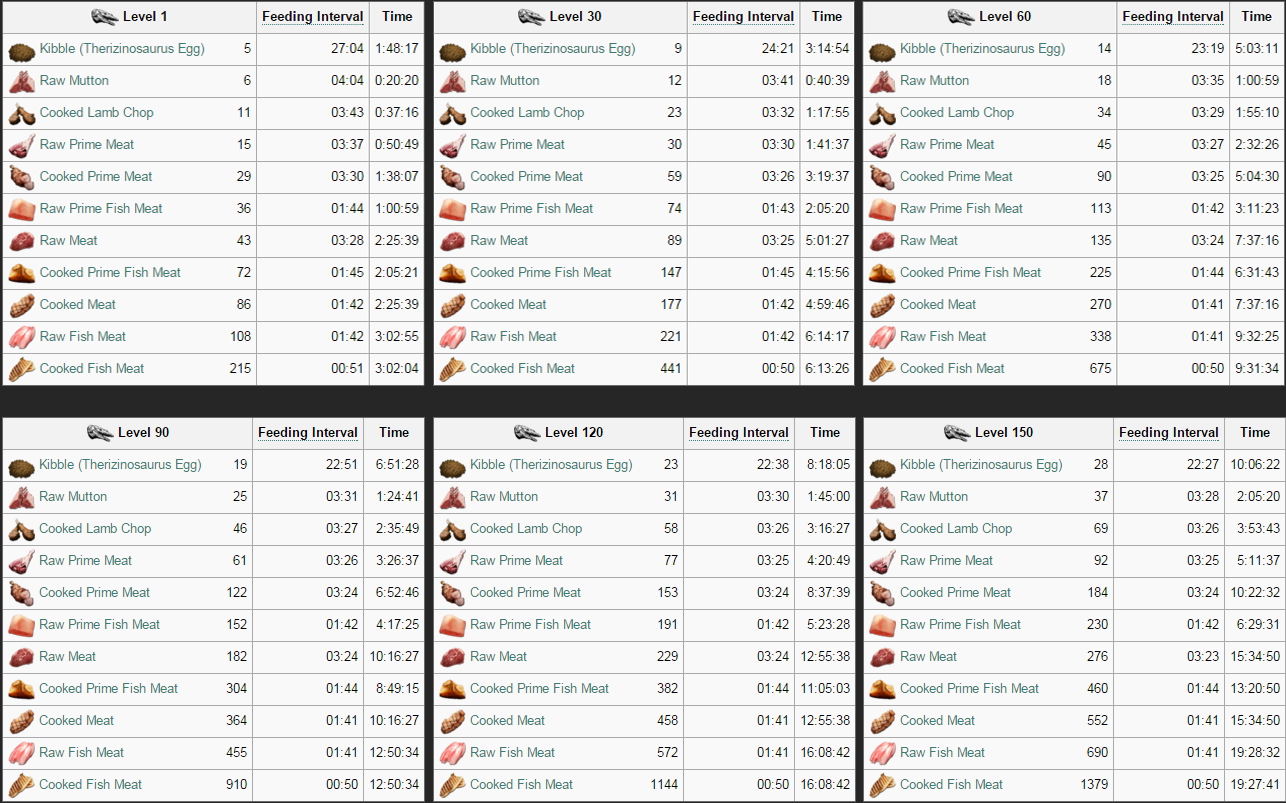Click the creature icon beside Level 60 header

coord(961,17)
